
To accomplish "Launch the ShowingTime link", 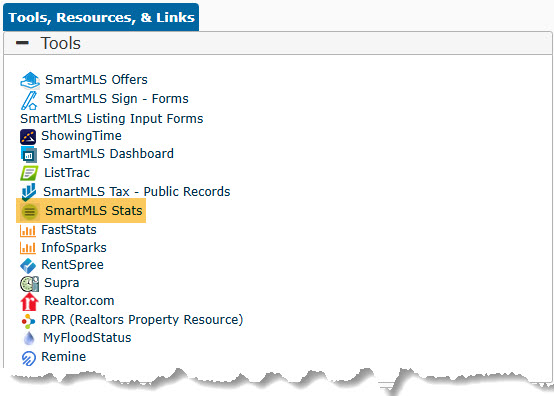I will [x=81, y=136].
